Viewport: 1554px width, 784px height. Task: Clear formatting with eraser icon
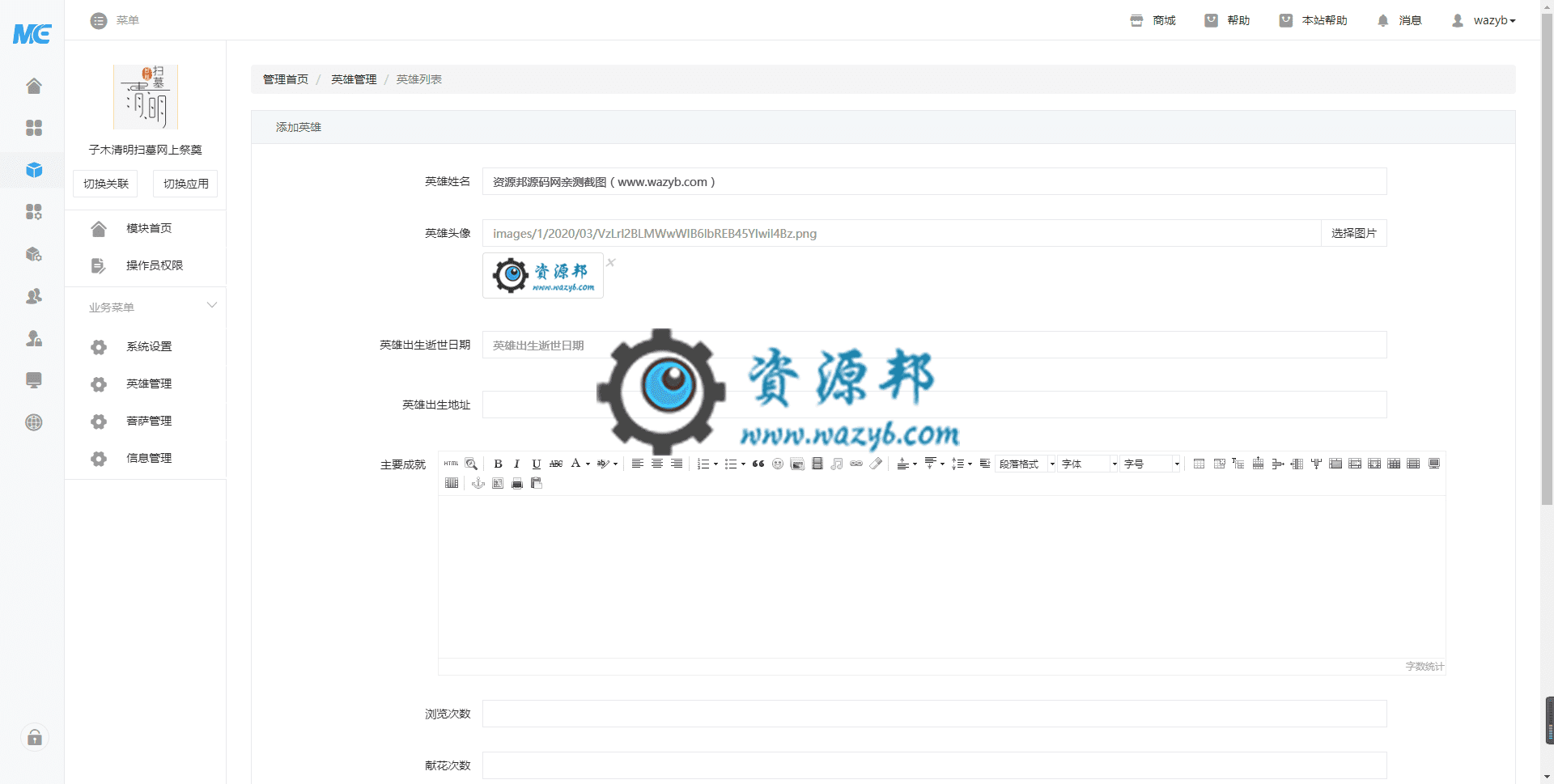(x=876, y=464)
